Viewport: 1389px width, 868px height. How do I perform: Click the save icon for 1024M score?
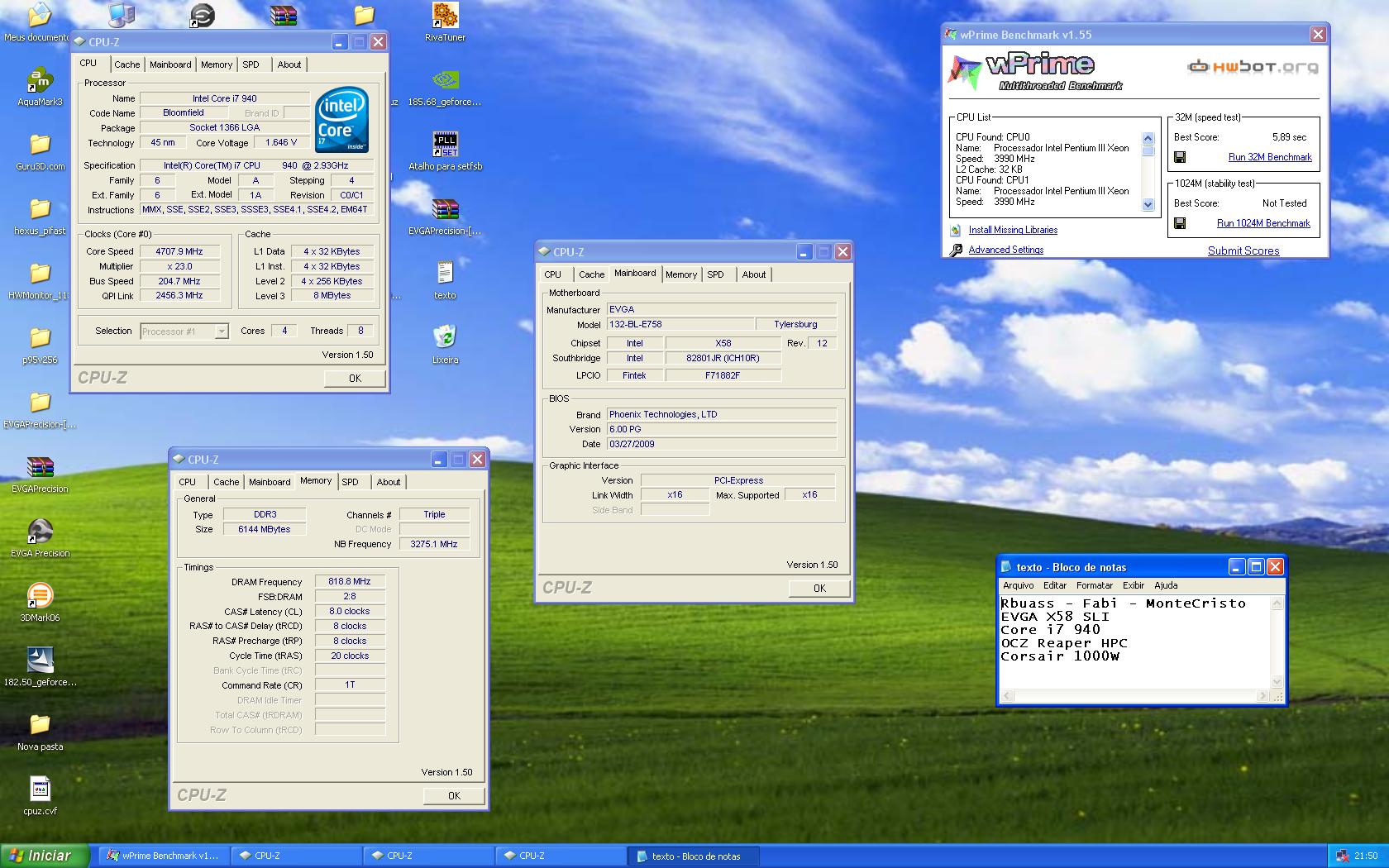tap(1180, 223)
